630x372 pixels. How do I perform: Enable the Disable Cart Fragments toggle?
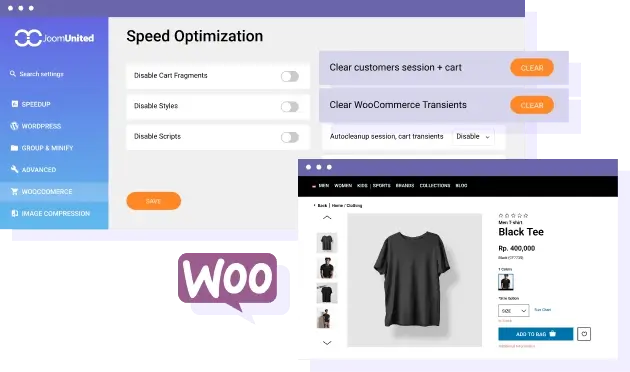(290, 76)
